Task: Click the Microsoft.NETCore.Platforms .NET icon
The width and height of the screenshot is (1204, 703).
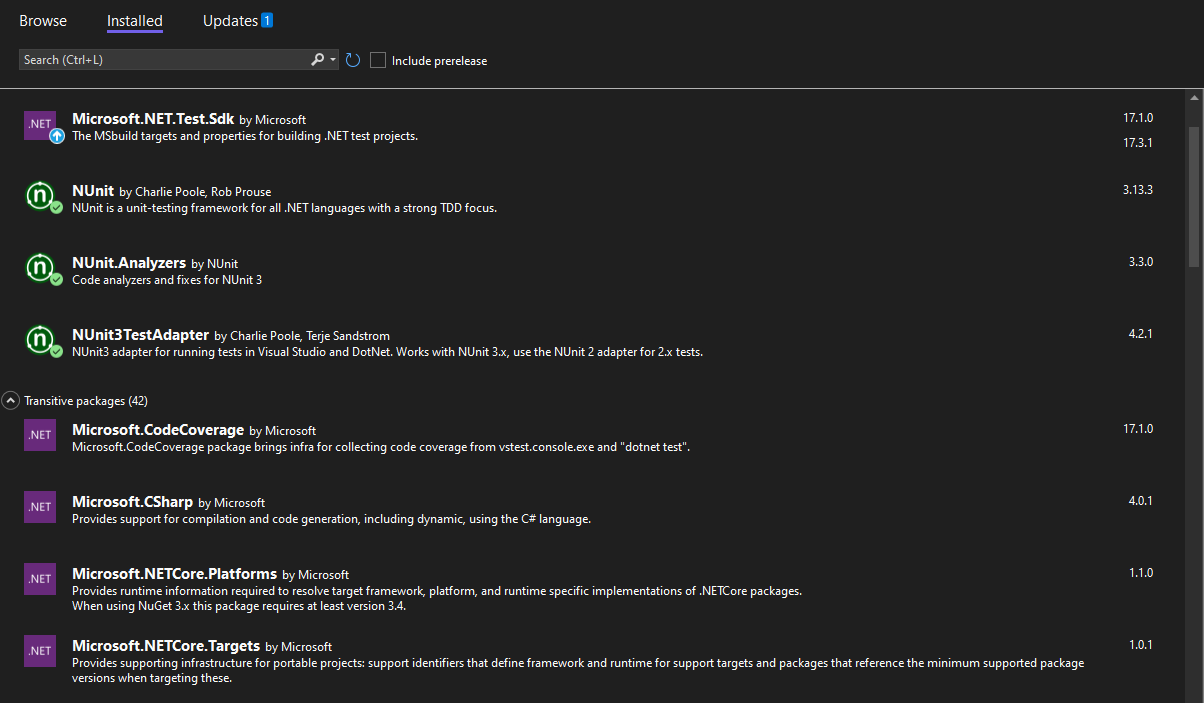Action: pos(40,579)
